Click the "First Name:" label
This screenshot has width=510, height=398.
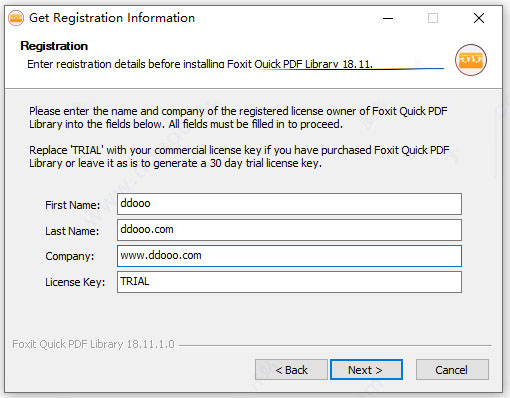(x=73, y=205)
